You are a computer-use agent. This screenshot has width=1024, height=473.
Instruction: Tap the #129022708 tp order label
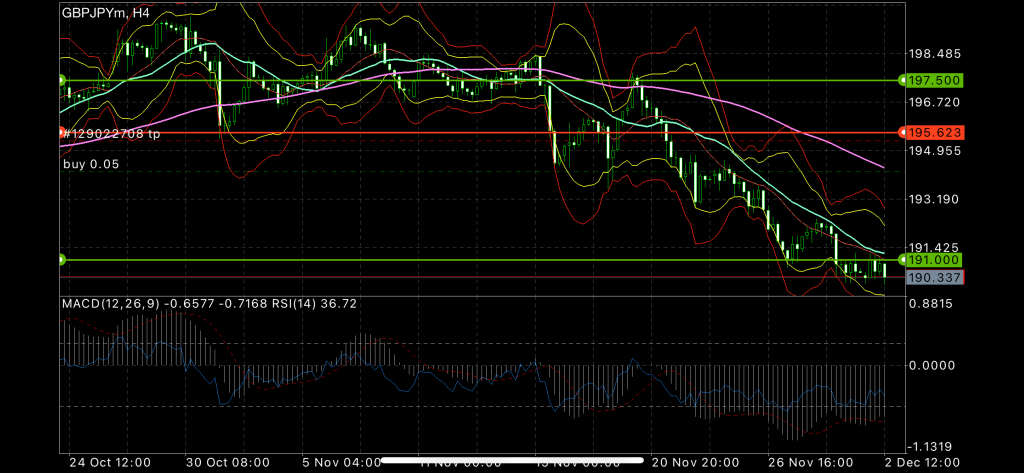coord(113,134)
